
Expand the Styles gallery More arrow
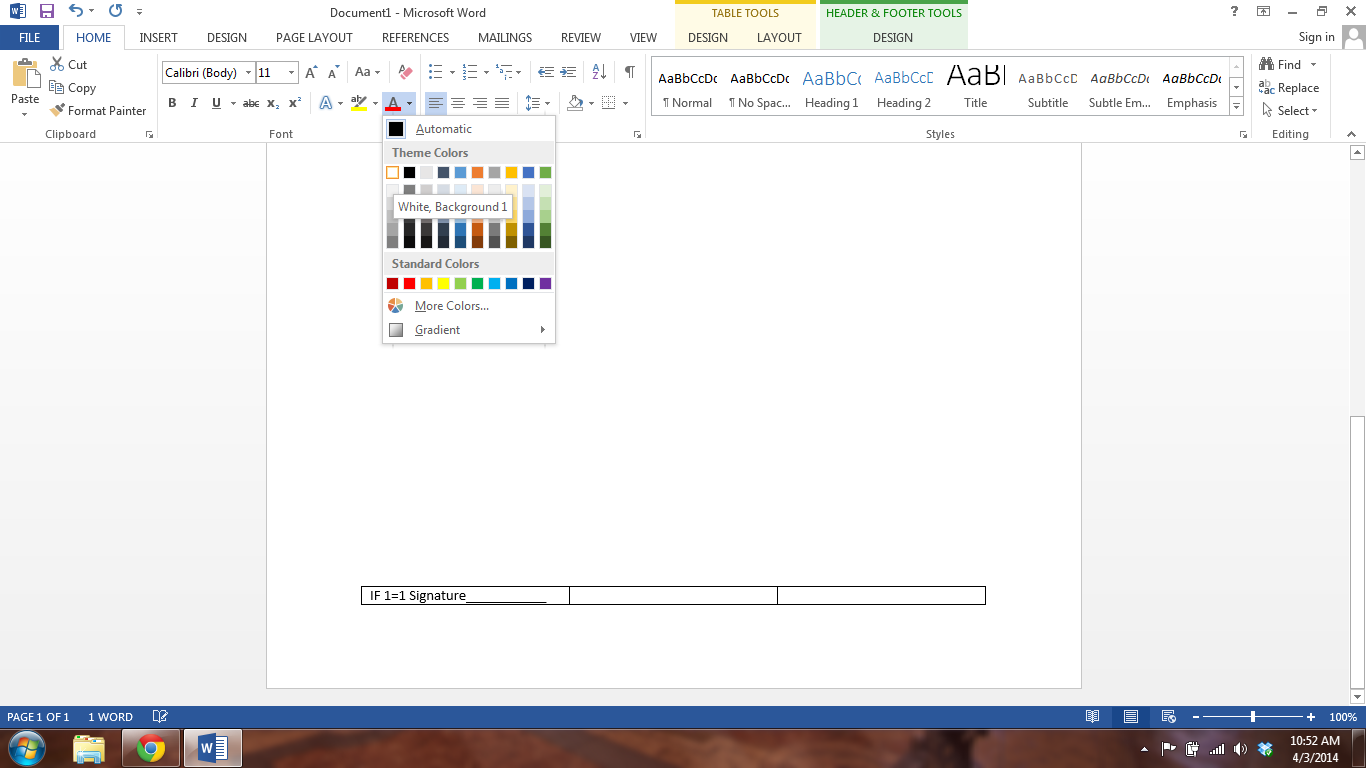tap(1237, 107)
